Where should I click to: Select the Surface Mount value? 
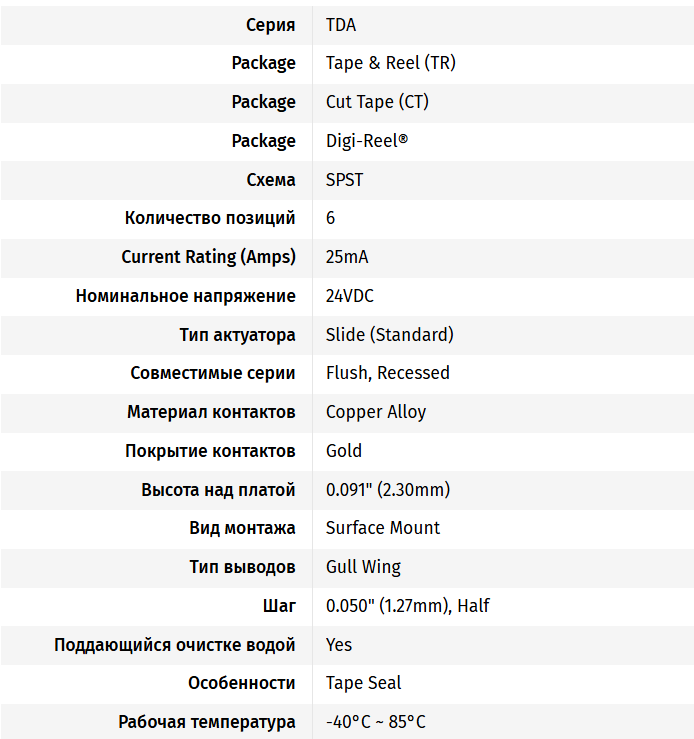pyautogui.click(x=383, y=528)
